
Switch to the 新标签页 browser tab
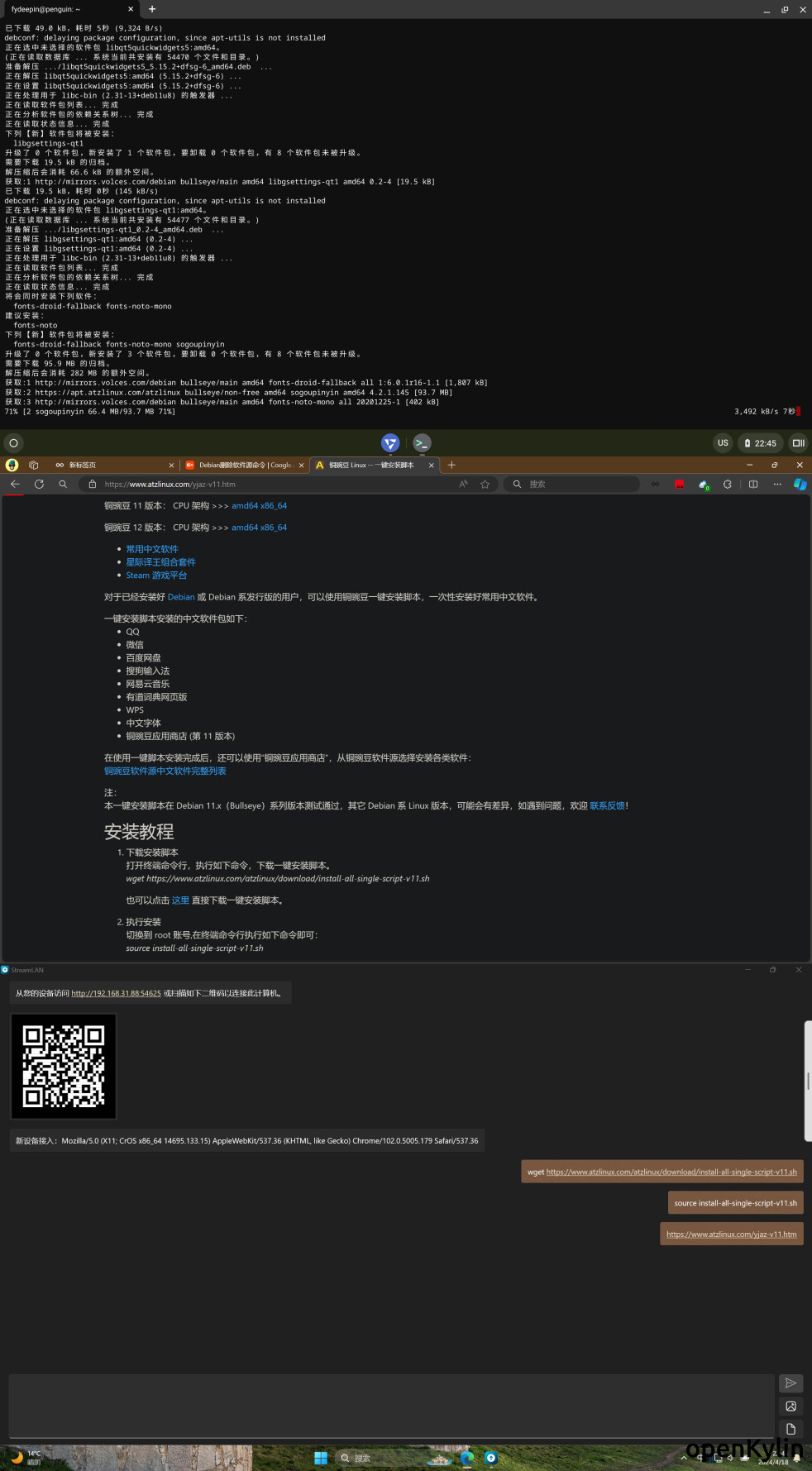pos(99,466)
